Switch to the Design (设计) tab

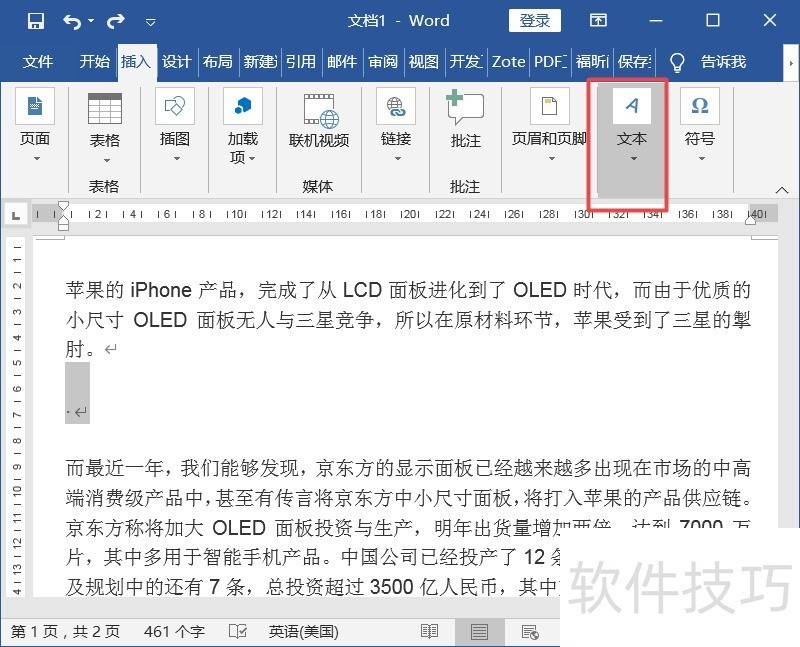(176, 62)
